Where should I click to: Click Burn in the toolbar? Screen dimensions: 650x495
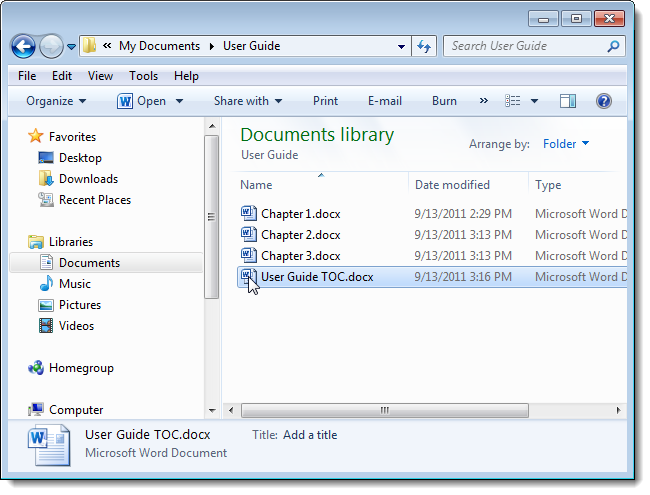(x=444, y=101)
